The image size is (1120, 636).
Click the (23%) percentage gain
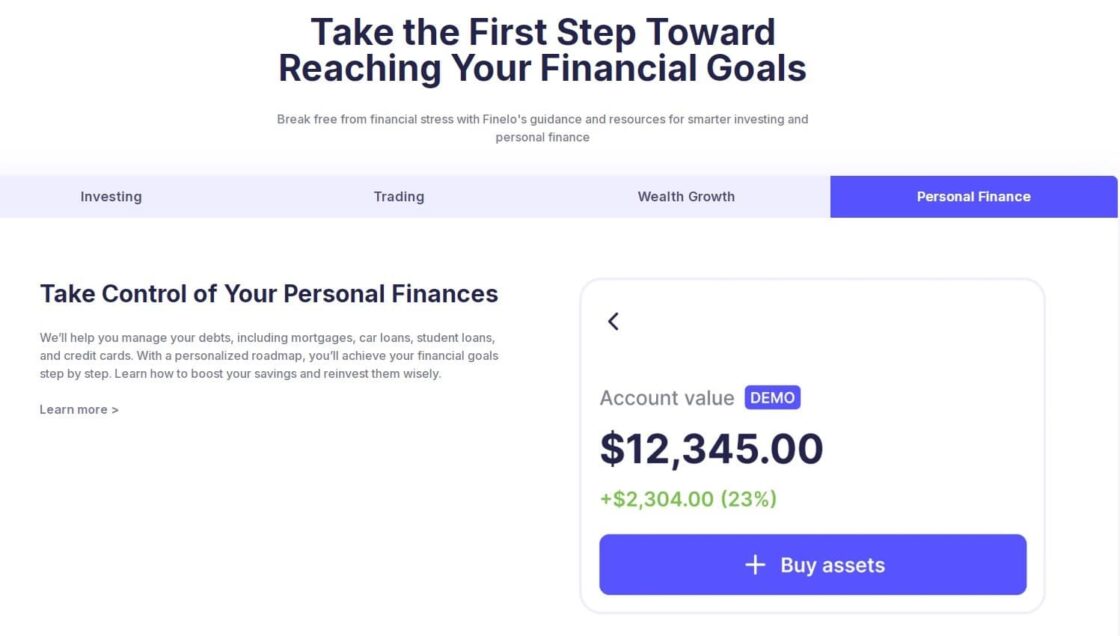tap(748, 499)
